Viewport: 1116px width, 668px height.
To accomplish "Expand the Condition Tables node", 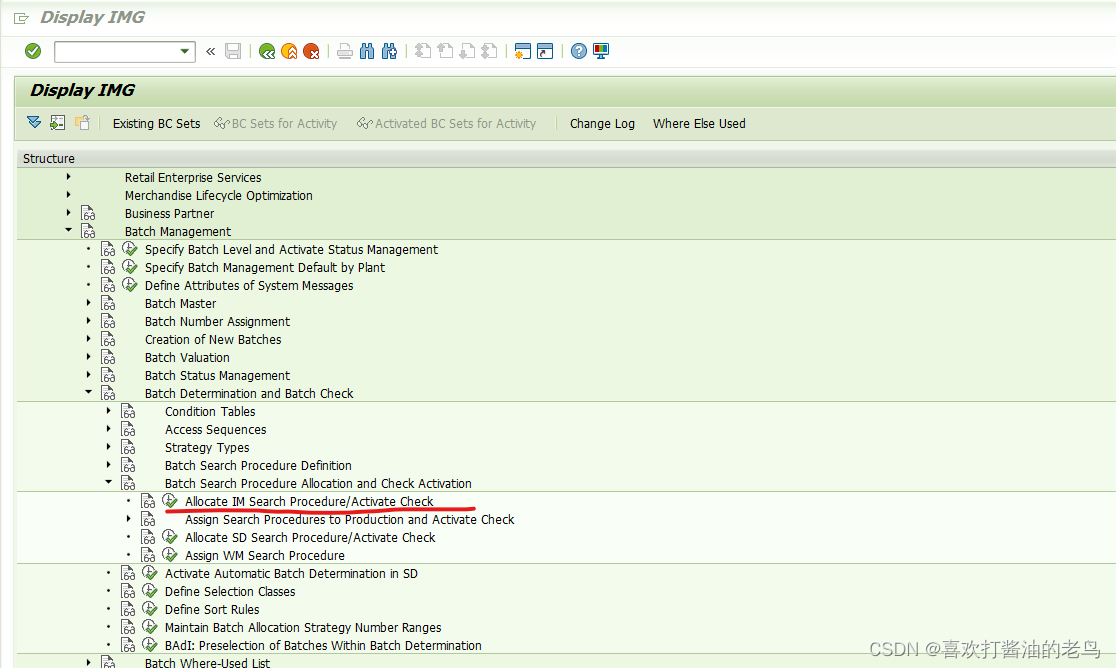I will pyautogui.click(x=108, y=411).
